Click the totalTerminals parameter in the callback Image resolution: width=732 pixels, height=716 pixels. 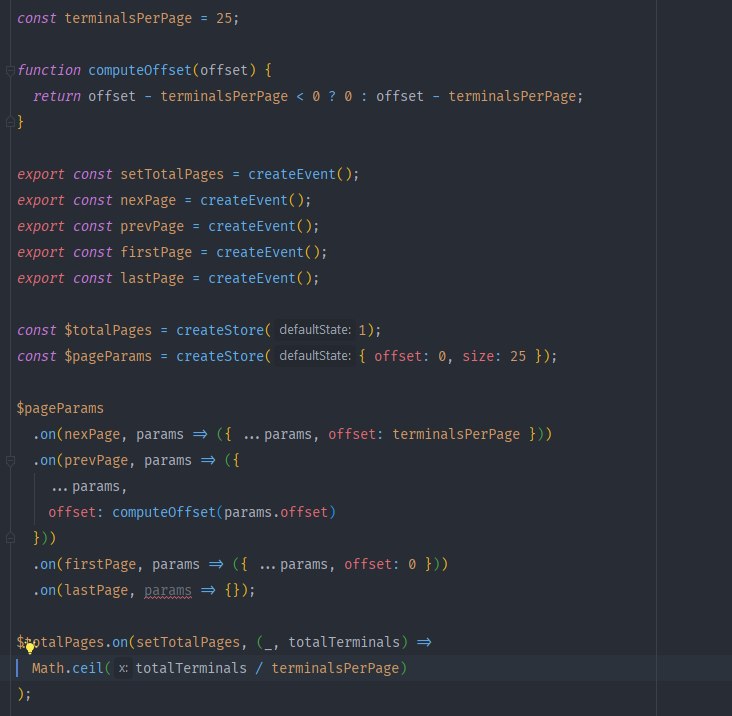click(344, 642)
